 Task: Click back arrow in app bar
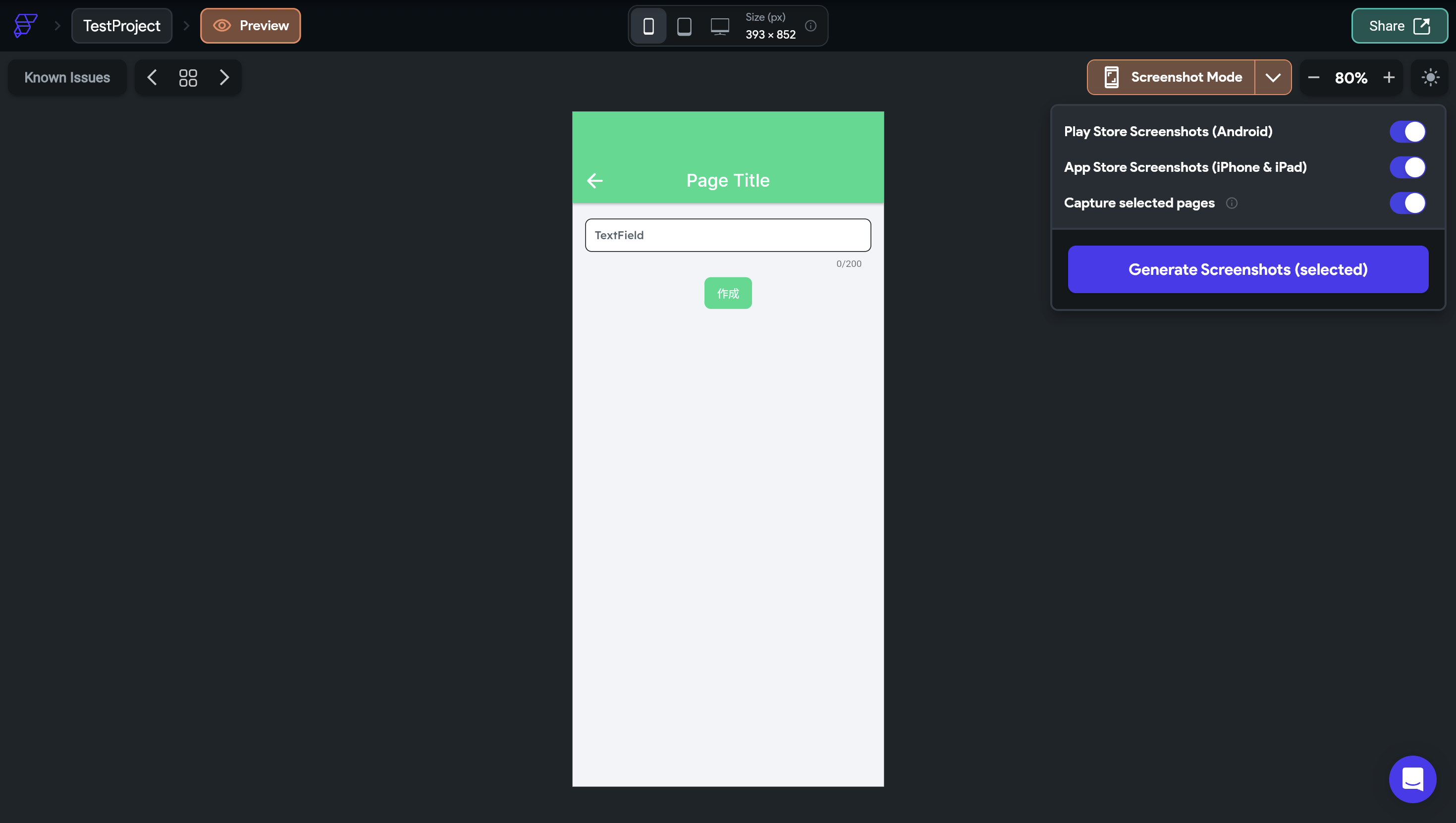tap(595, 180)
